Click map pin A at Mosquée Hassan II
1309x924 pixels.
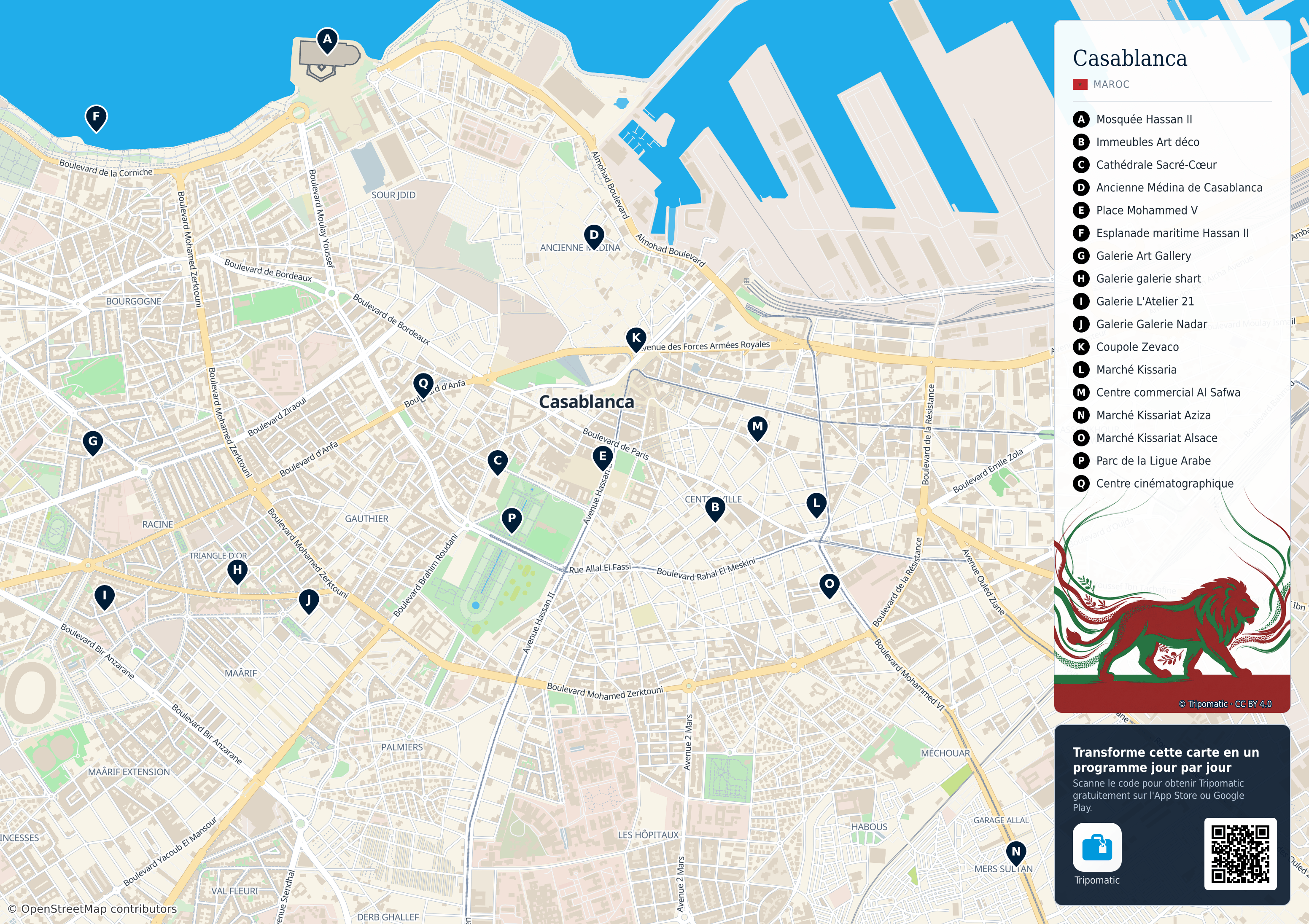pyautogui.click(x=327, y=40)
